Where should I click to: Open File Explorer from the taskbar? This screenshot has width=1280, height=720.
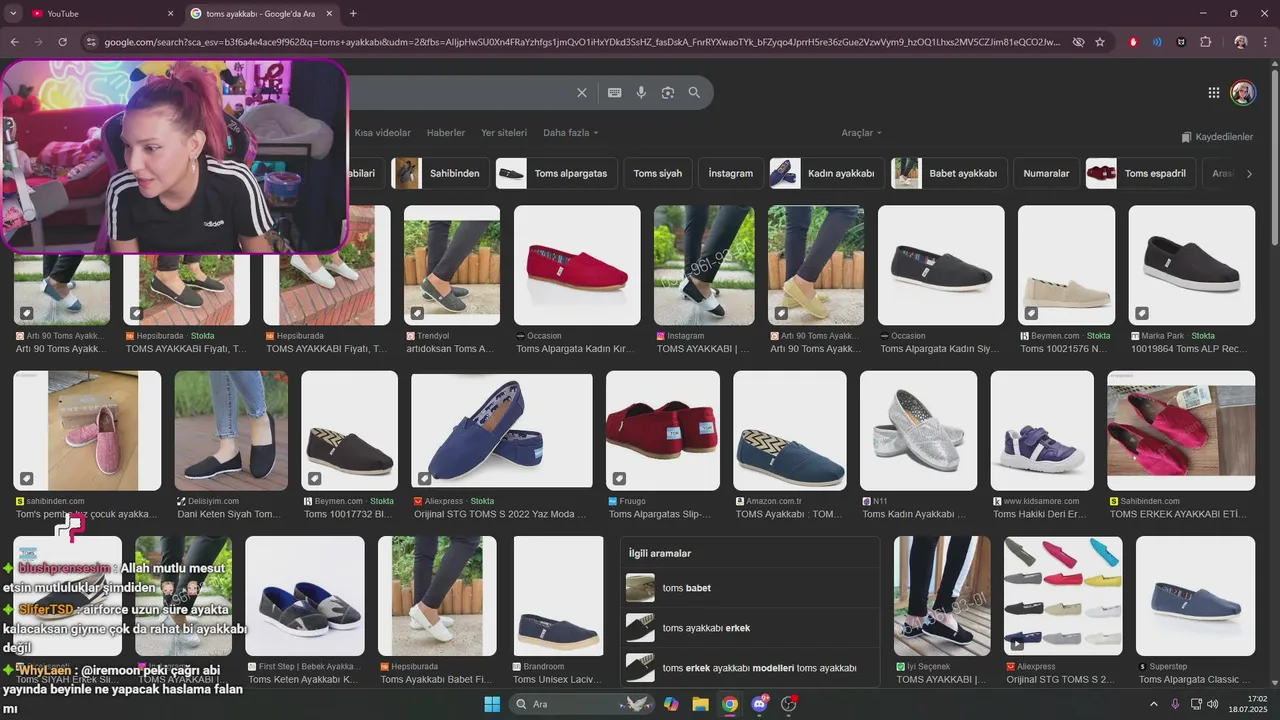[700, 704]
